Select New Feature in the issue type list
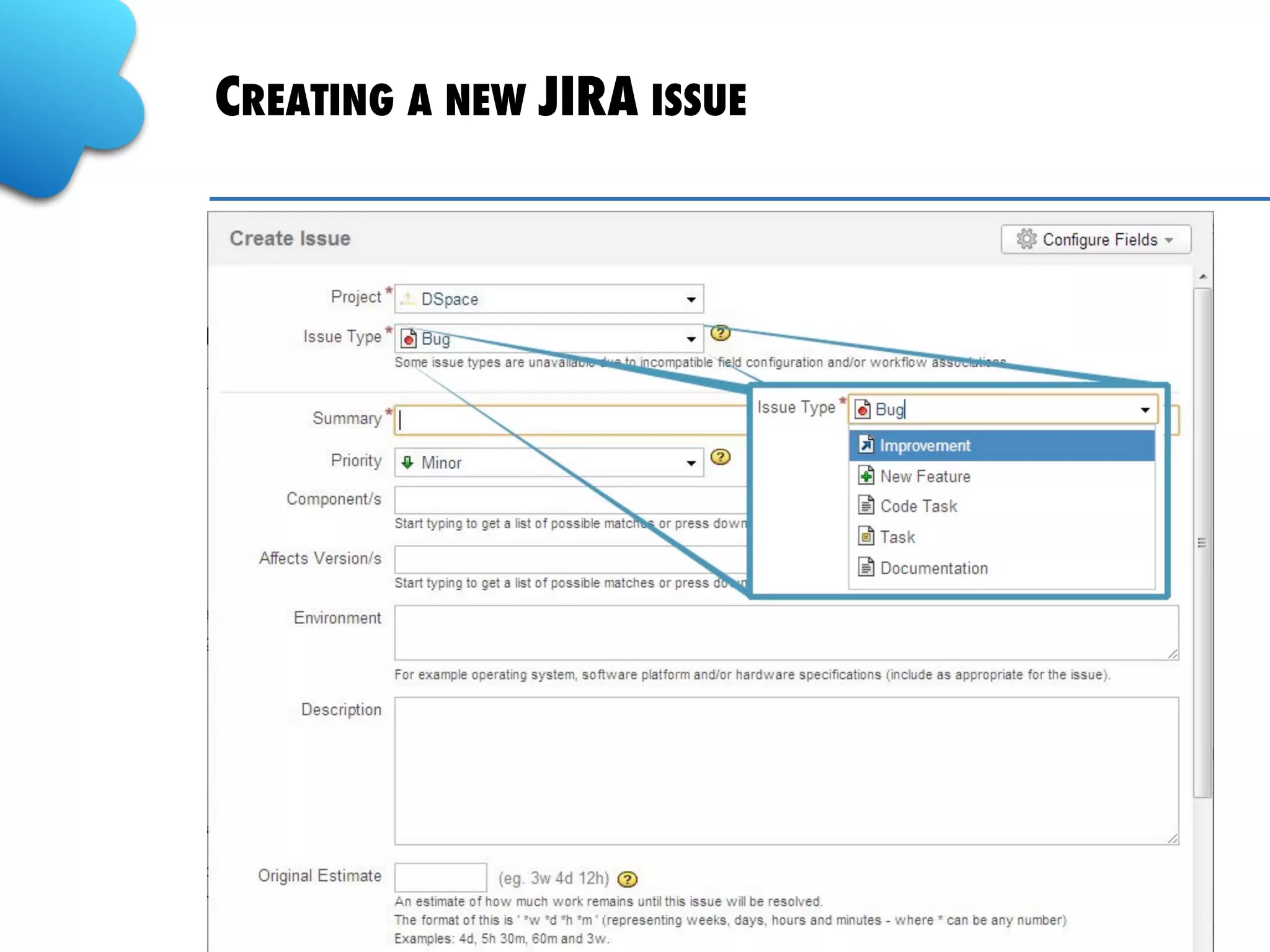Image resolution: width=1270 pixels, height=952 pixels. (x=1001, y=476)
